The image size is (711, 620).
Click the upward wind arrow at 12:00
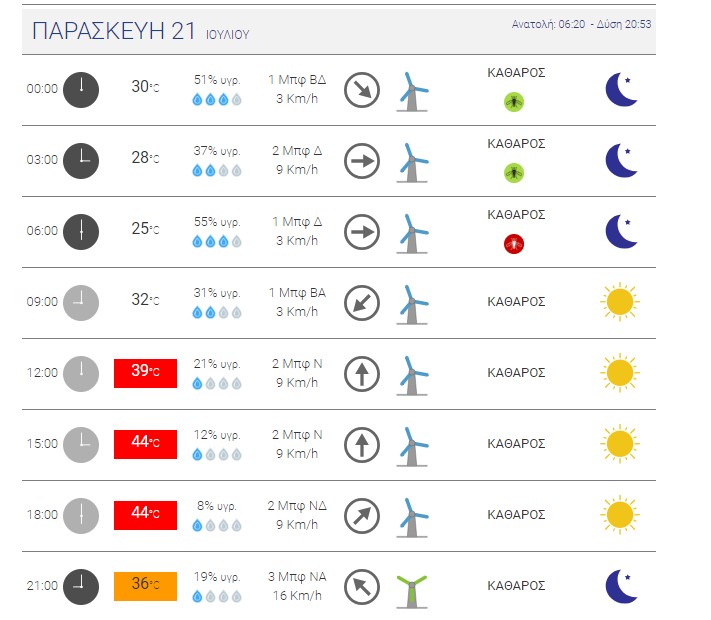click(362, 374)
